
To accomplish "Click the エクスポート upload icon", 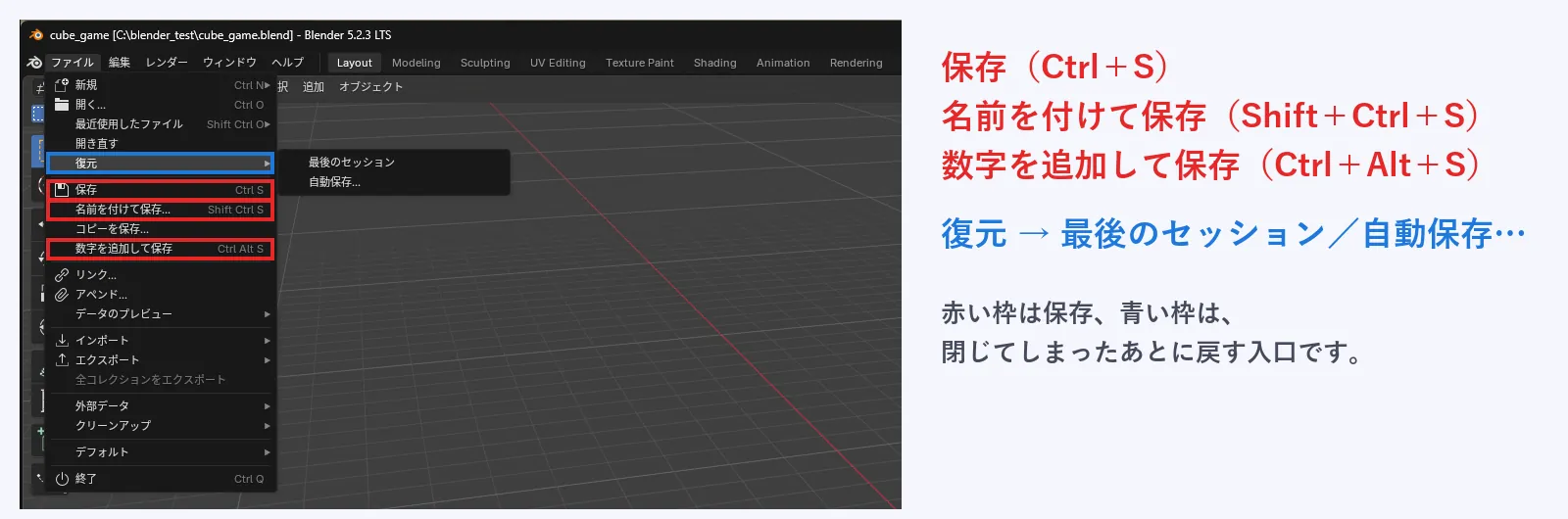I will 62,360.
